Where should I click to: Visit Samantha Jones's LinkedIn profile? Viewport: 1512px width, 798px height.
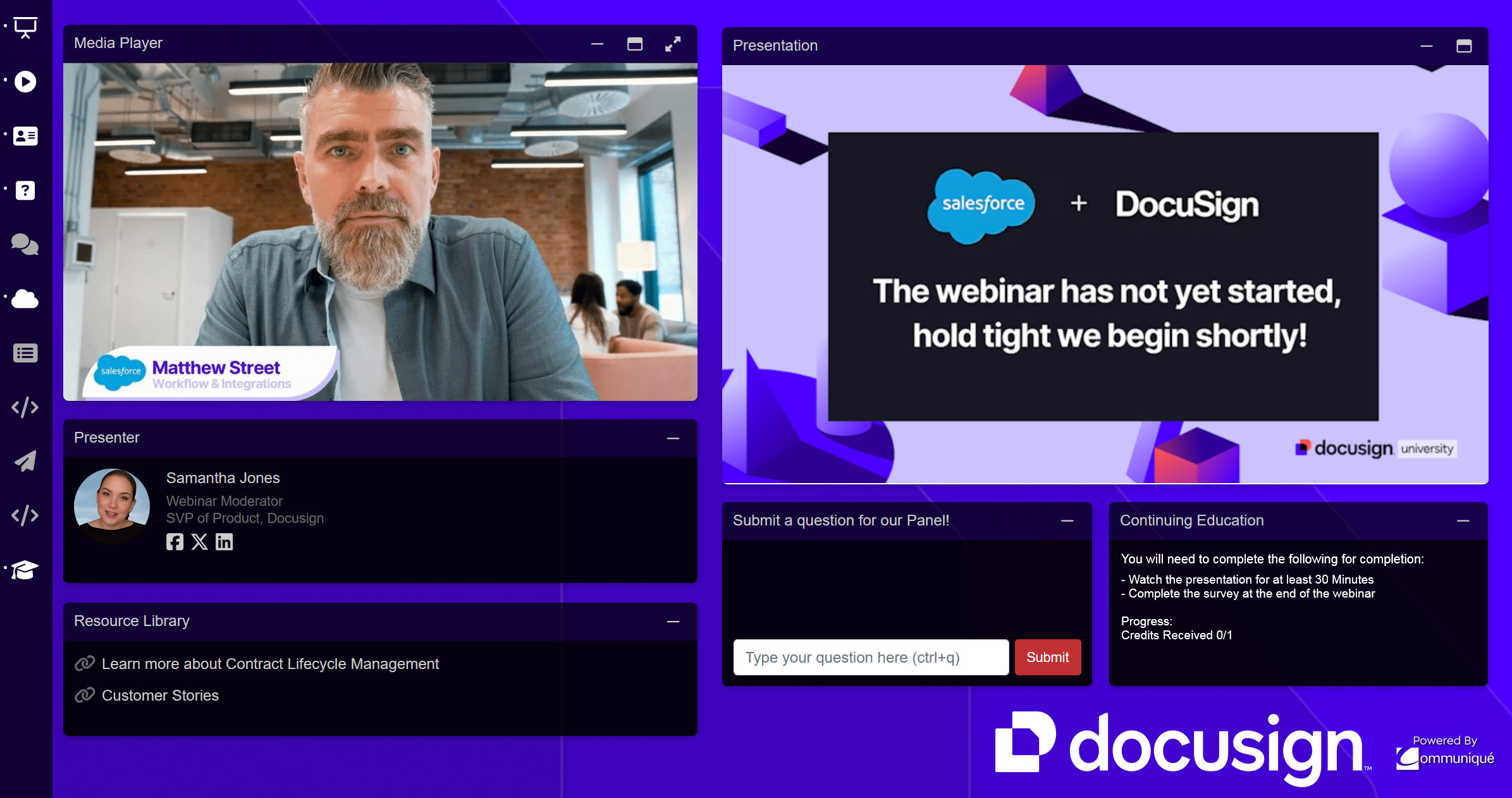(x=224, y=542)
